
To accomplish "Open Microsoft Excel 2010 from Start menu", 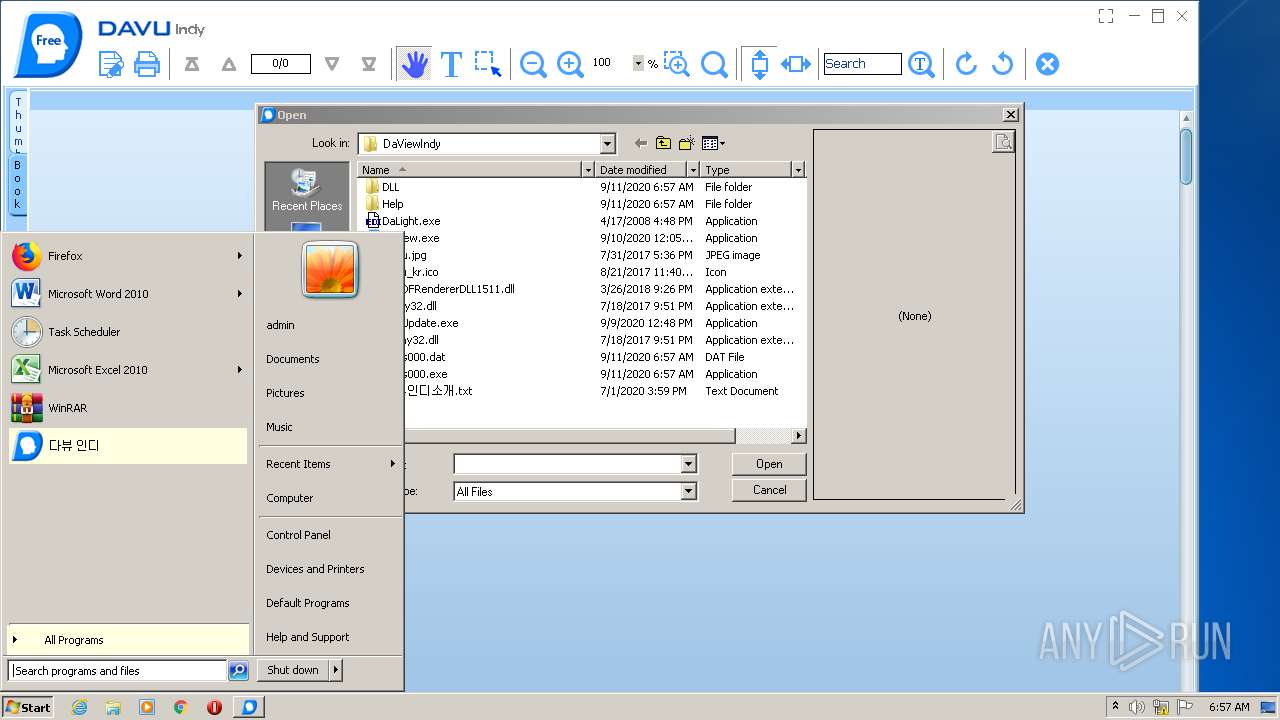I will tap(127, 370).
